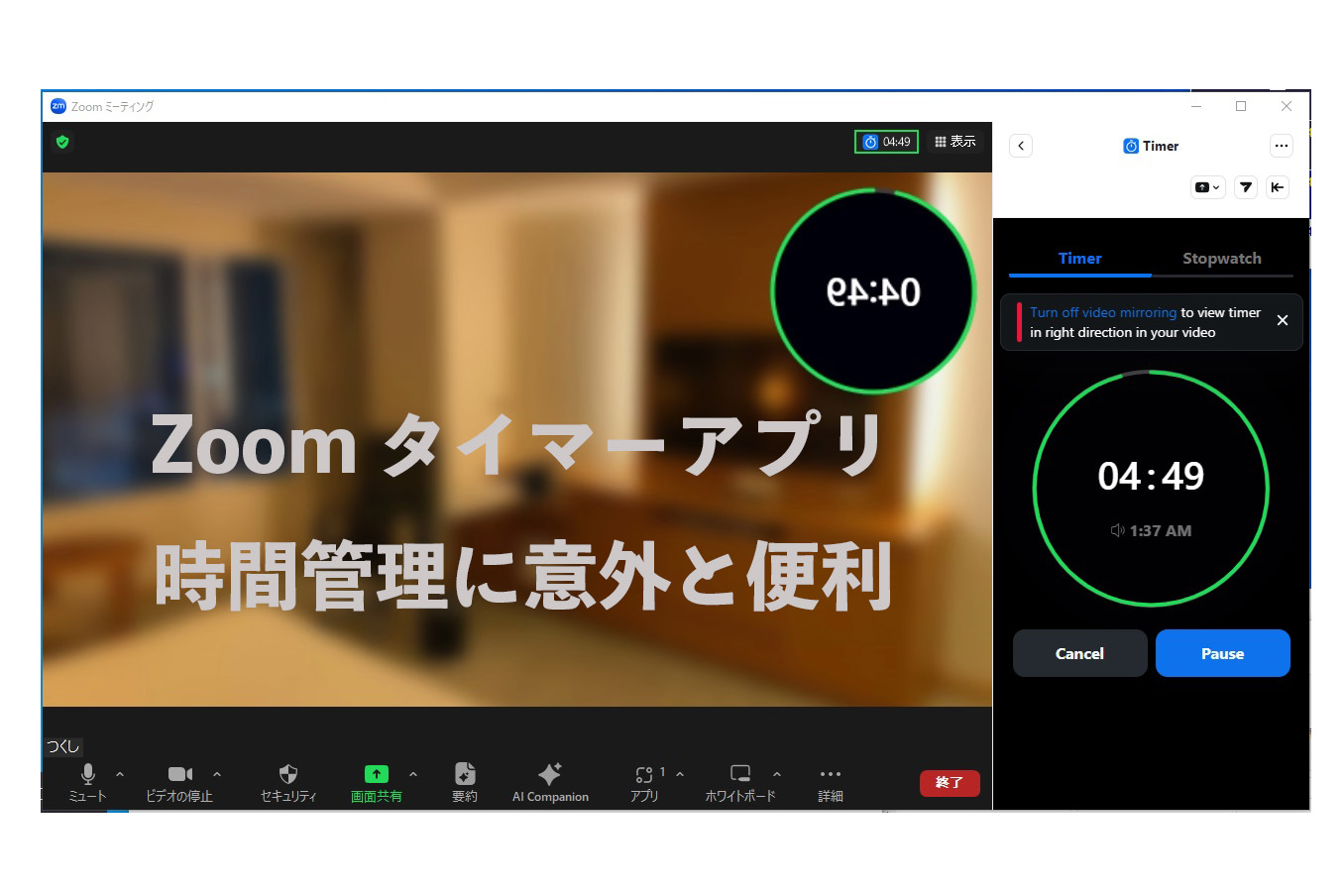Viewport: 1344px width, 896px height.
Task: Expand the video stop options chevron
Action: [216, 775]
